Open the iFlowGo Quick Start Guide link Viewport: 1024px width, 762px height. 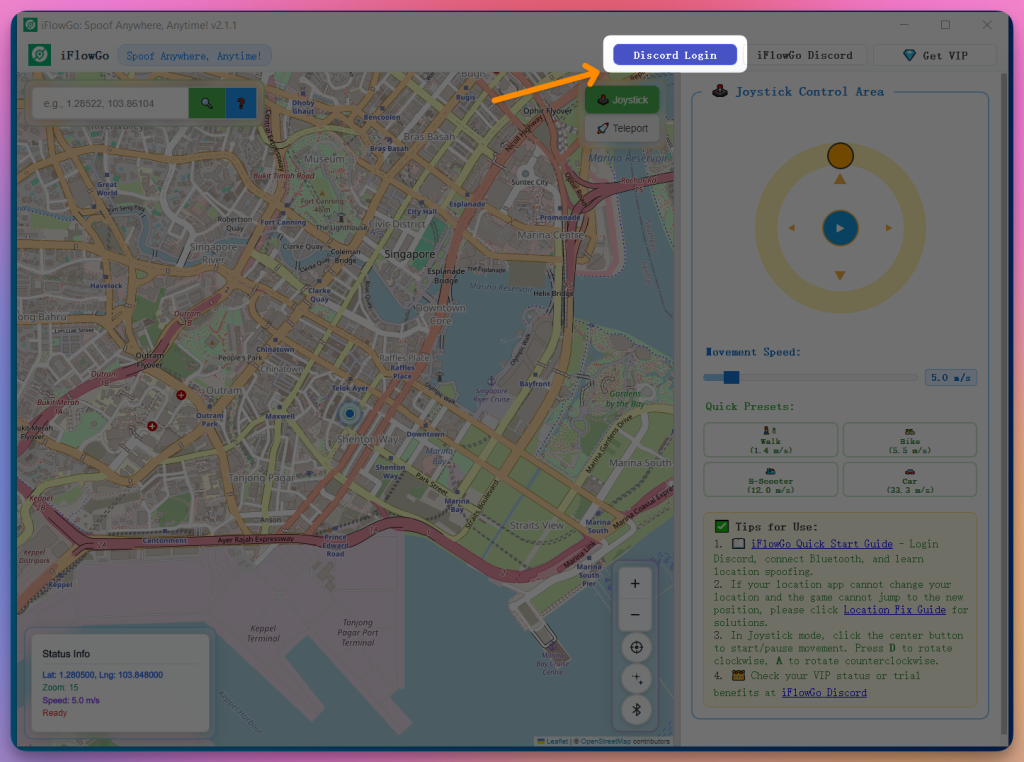(x=821, y=544)
